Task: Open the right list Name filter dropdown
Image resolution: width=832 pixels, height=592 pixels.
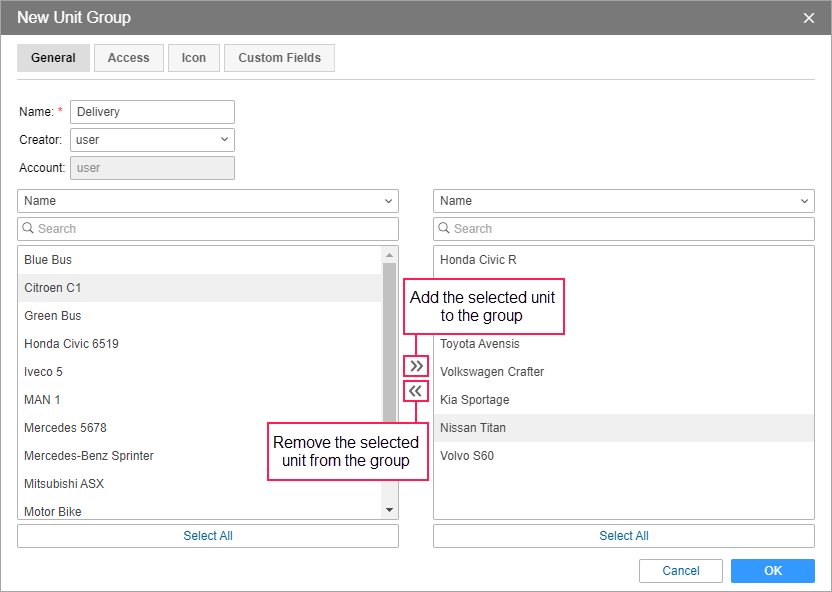Action: tap(624, 201)
